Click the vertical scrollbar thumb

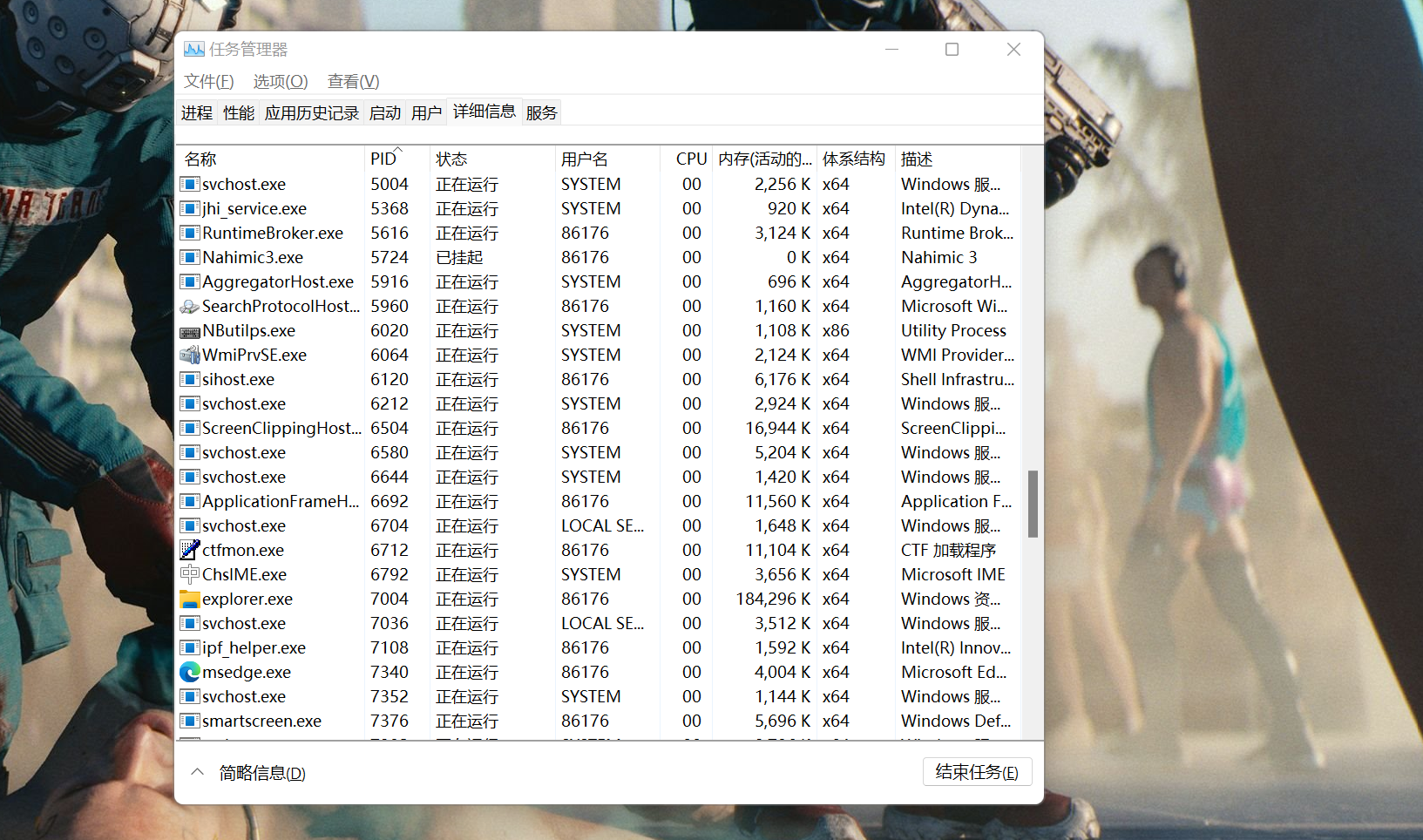[x=1033, y=504]
